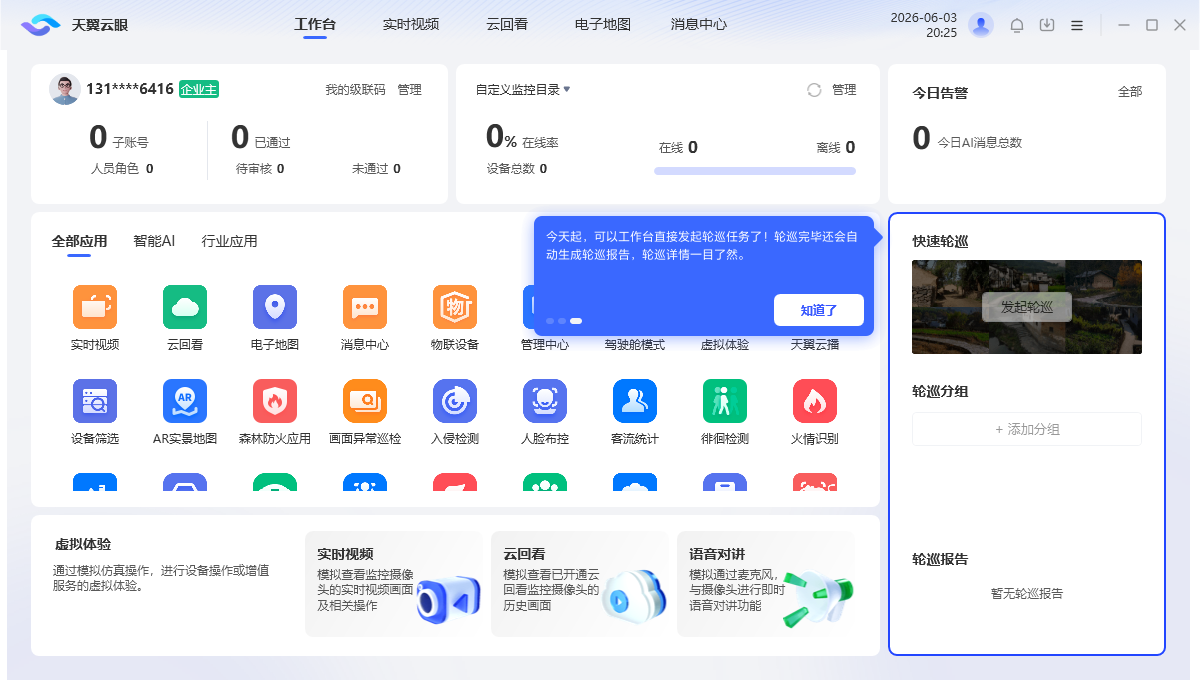This screenshot has width=1200, height=680.
Task: Switch to the 工作台 tab
Action: point(315,25)
